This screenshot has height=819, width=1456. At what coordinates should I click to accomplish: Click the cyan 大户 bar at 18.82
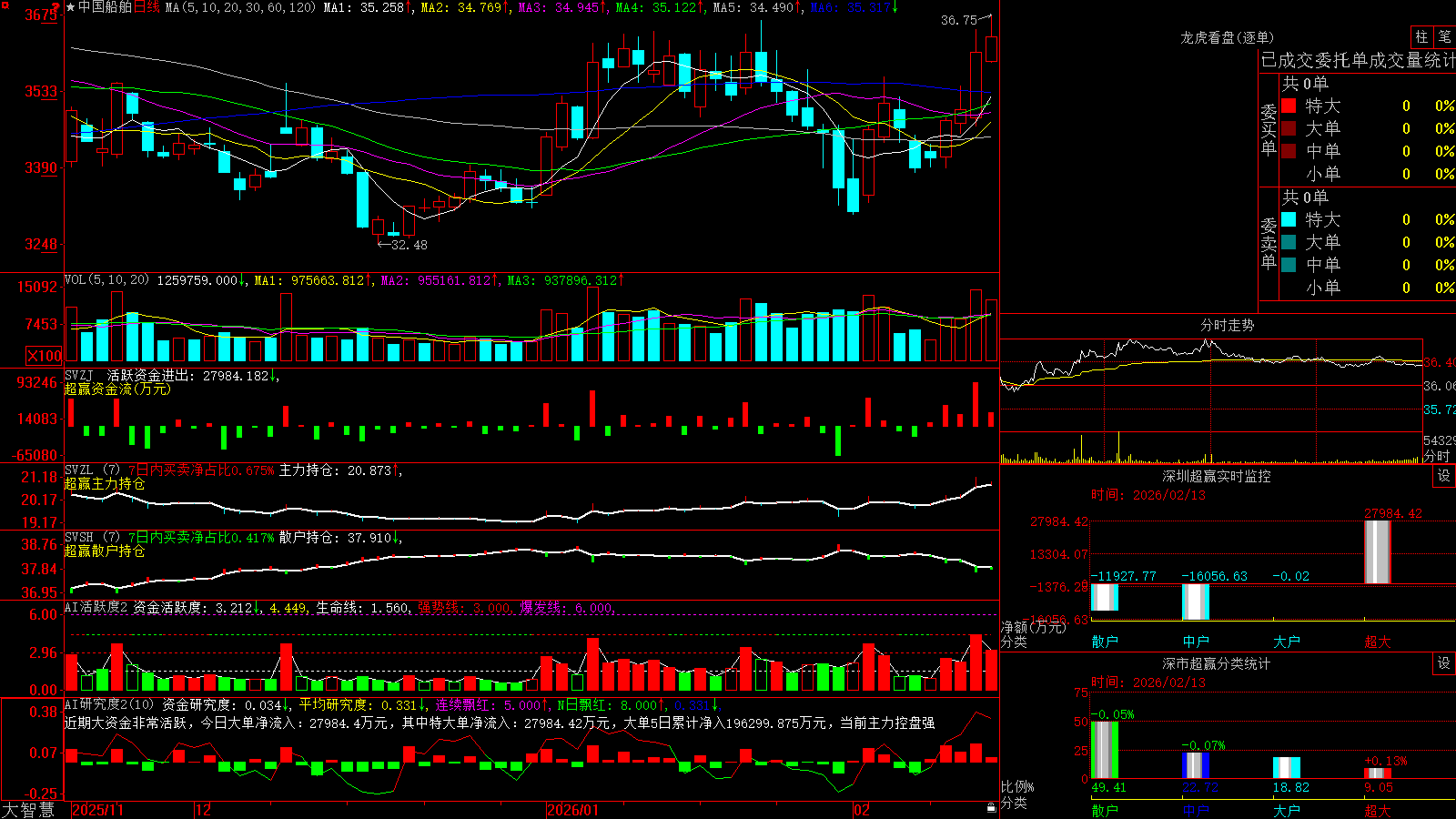[1287, 768]
